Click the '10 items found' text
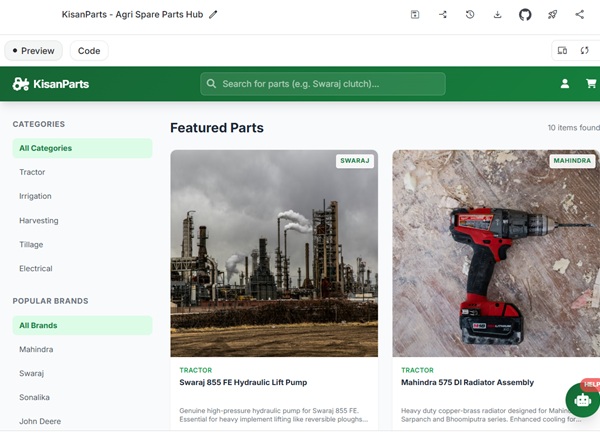600x433 pixels. tap(573, 127)
